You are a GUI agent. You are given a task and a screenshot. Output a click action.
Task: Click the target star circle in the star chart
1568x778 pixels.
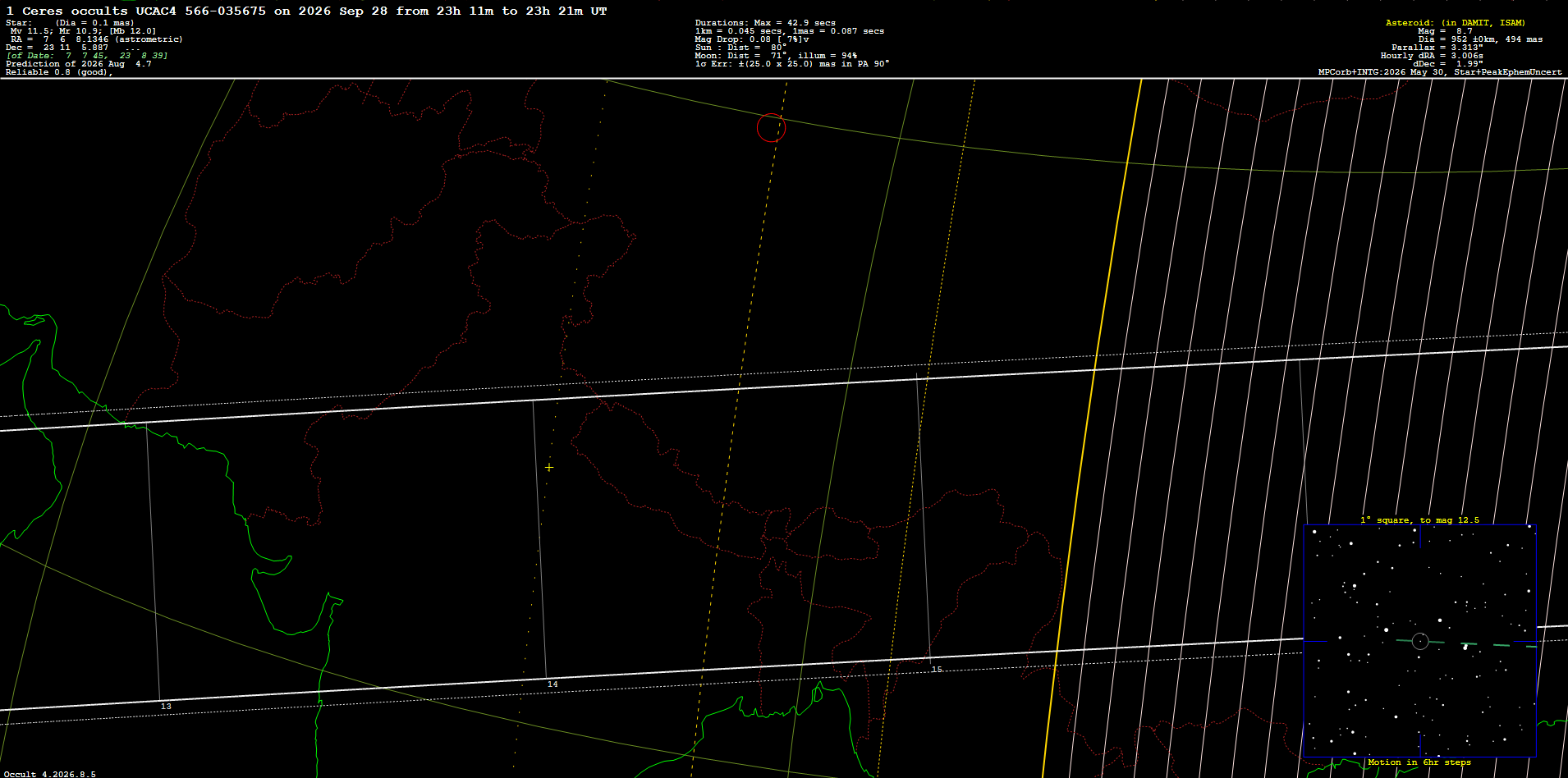pyautogui.click(x=1420, y=641)
